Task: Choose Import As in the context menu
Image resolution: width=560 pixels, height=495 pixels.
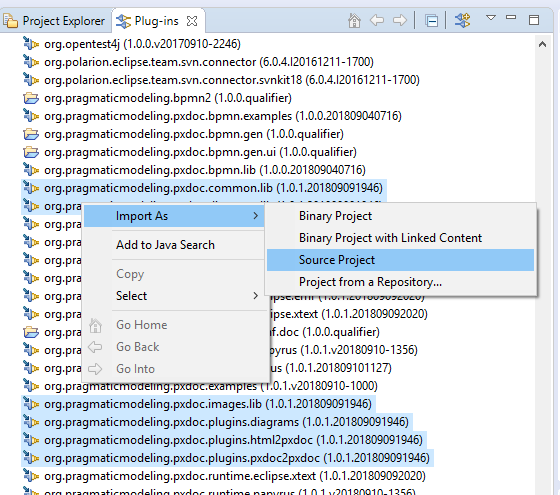Action: [x=174, y=216]
